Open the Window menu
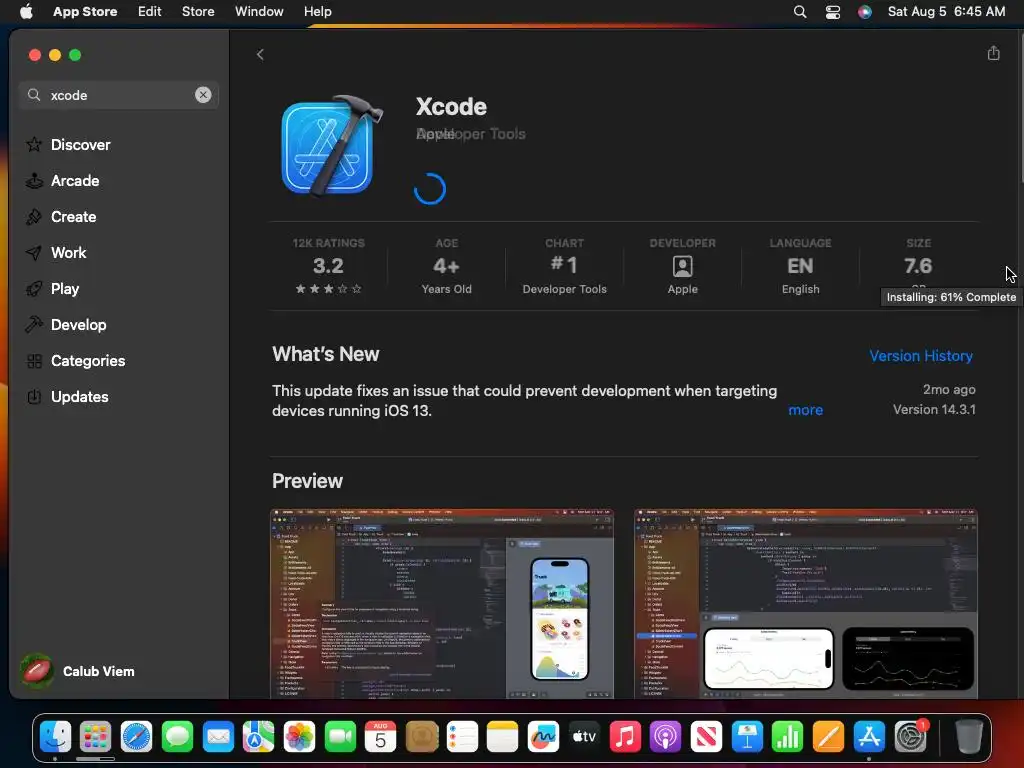The image size is (1024, 768). point(259,11)
